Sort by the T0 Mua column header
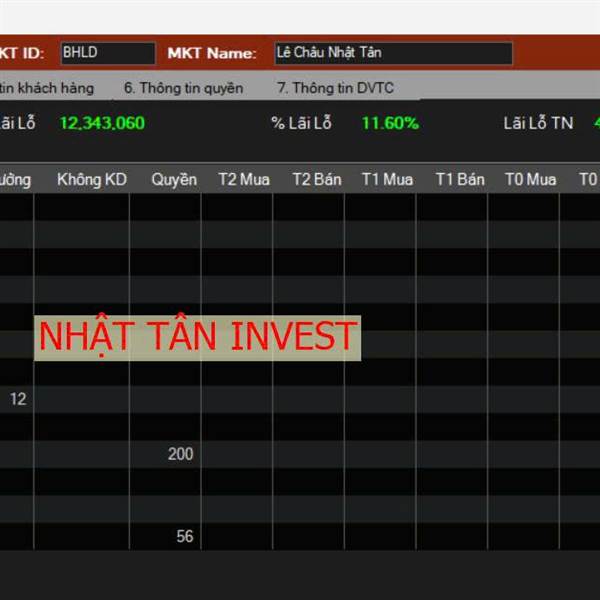The width and height of the screenshot is (600, 600). (x=530, y=179)
